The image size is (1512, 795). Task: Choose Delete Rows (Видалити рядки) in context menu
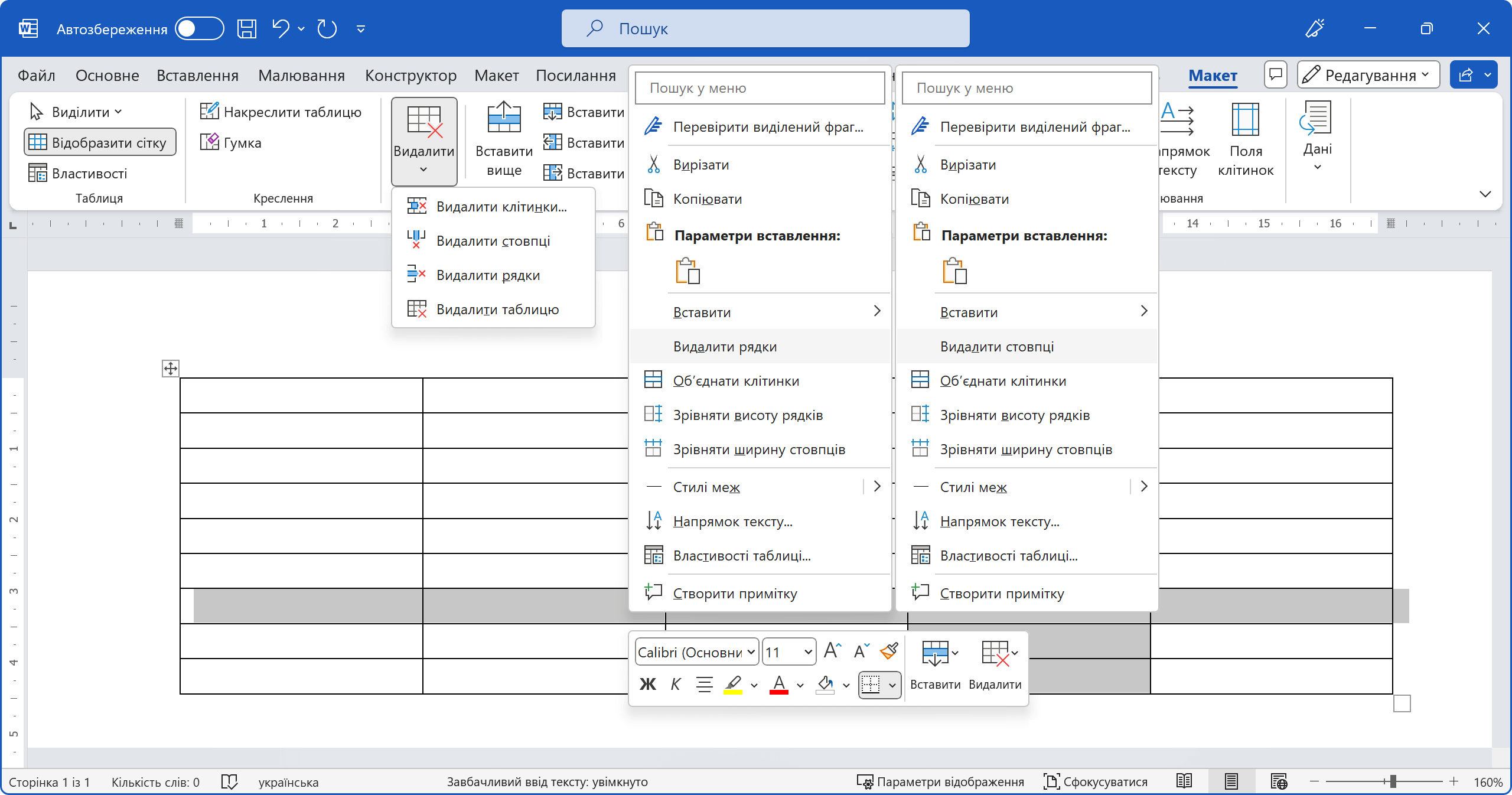click(725, 347)
